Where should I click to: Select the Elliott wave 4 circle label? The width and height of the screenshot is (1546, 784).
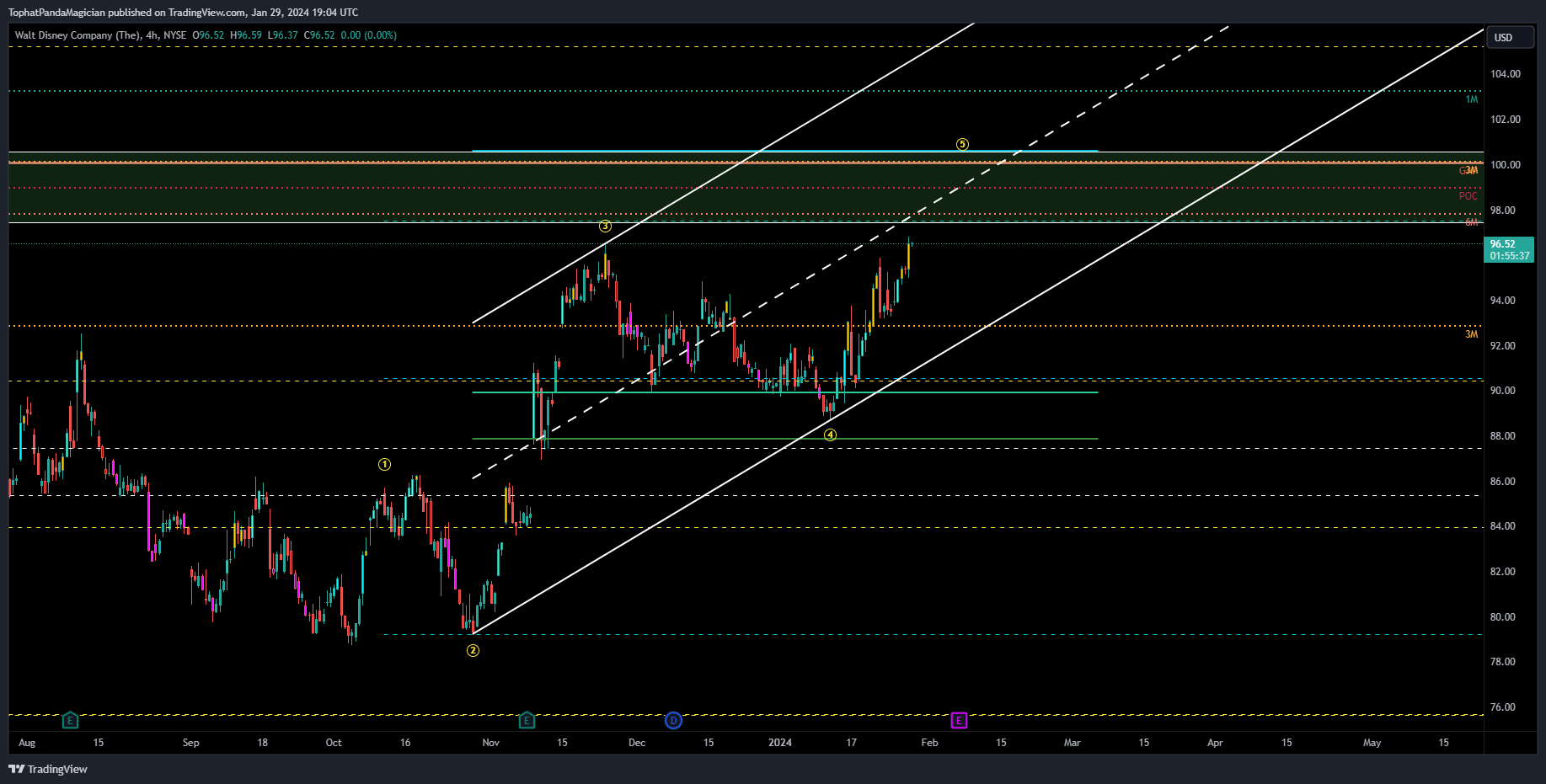pos(830,435)
